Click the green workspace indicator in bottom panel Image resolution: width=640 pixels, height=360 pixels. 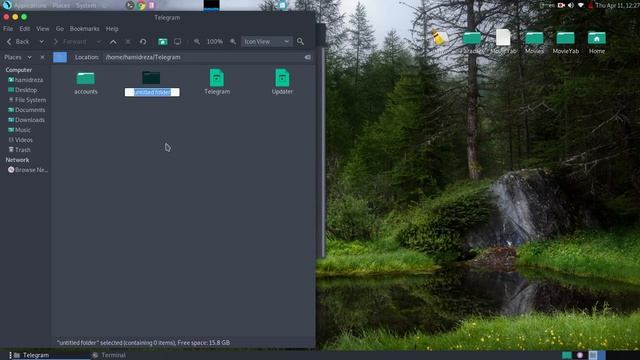tap(567, 355)
